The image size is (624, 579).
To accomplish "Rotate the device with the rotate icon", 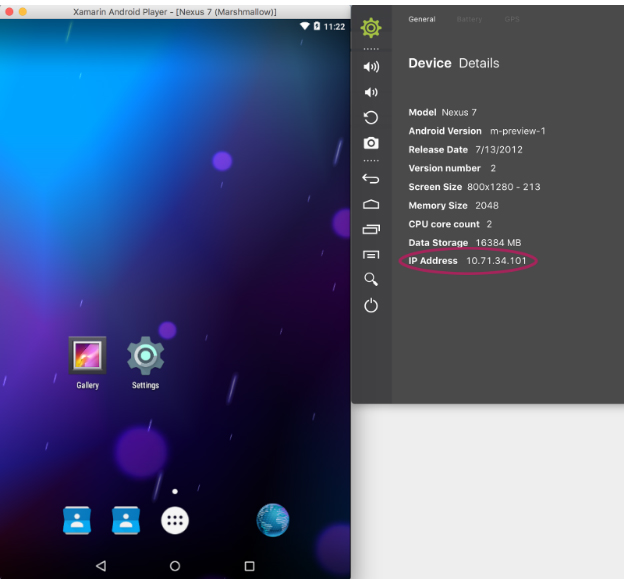I will point(371,117).
